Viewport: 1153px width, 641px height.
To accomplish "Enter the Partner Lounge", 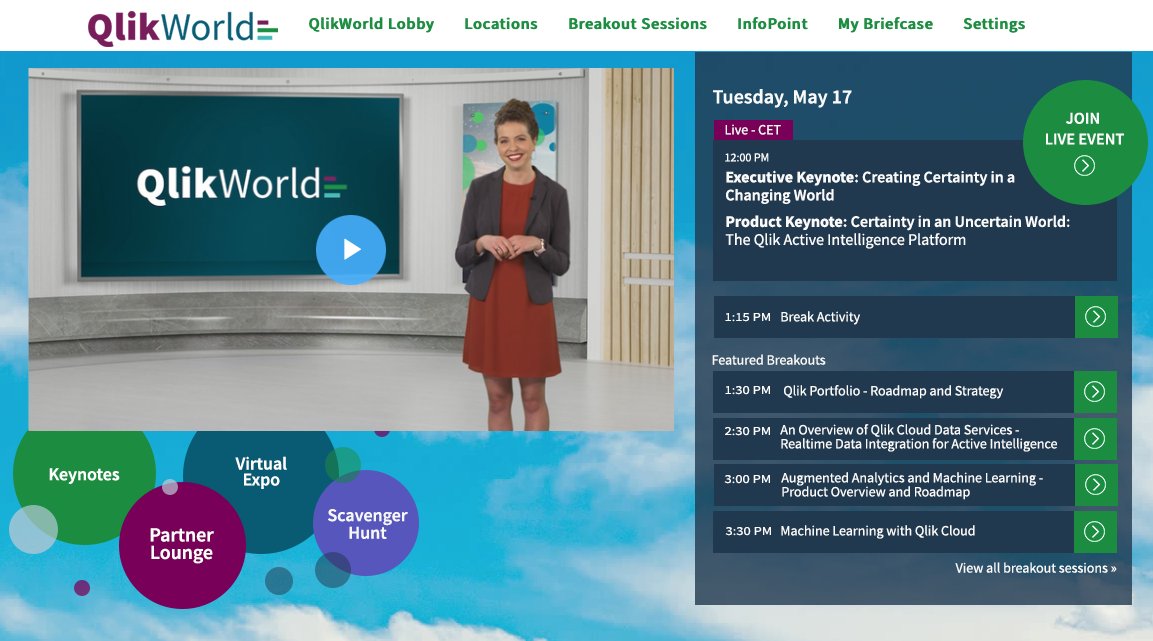I will [182, 545].
